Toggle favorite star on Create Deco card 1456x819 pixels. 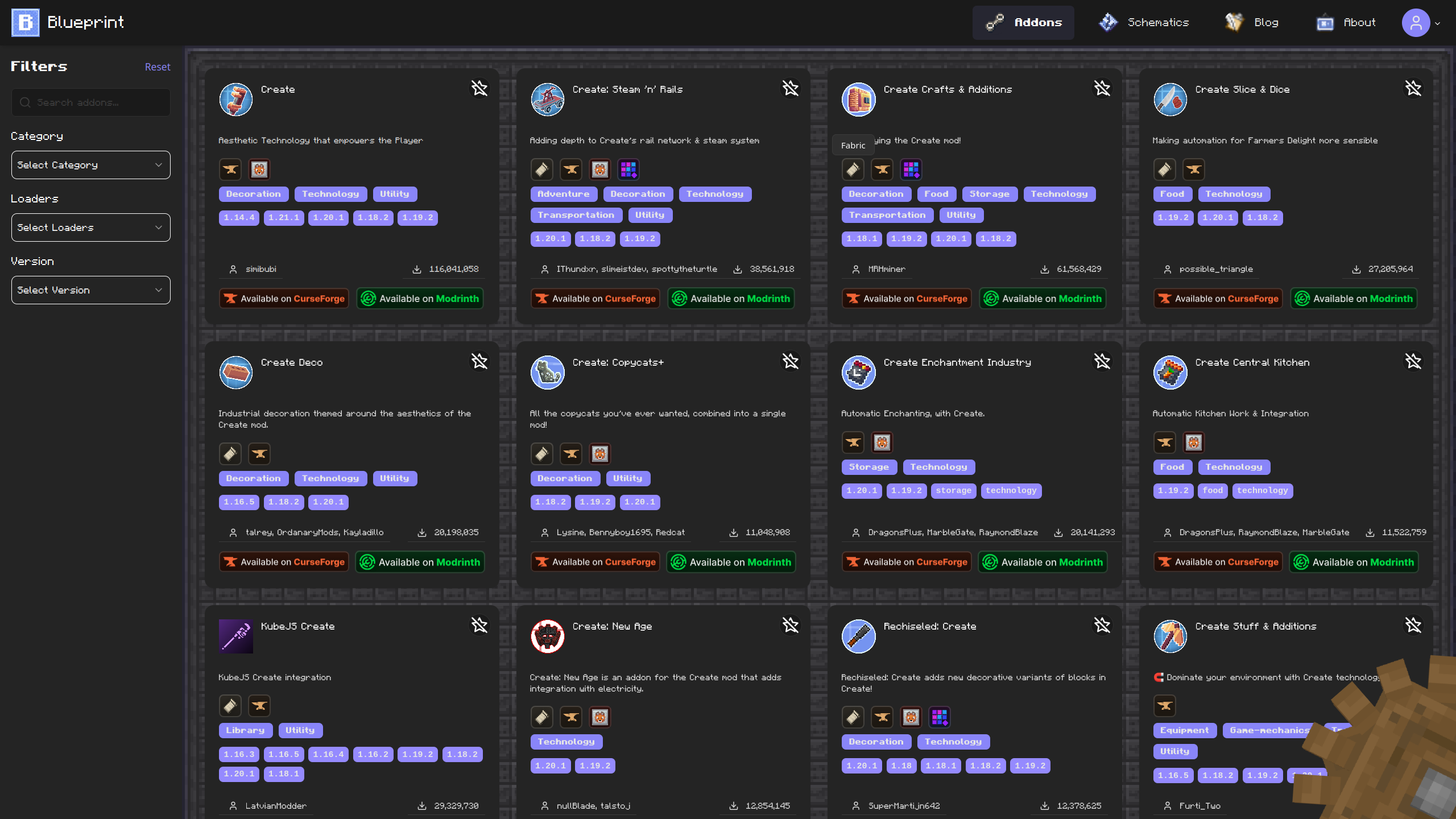point(479,361)
